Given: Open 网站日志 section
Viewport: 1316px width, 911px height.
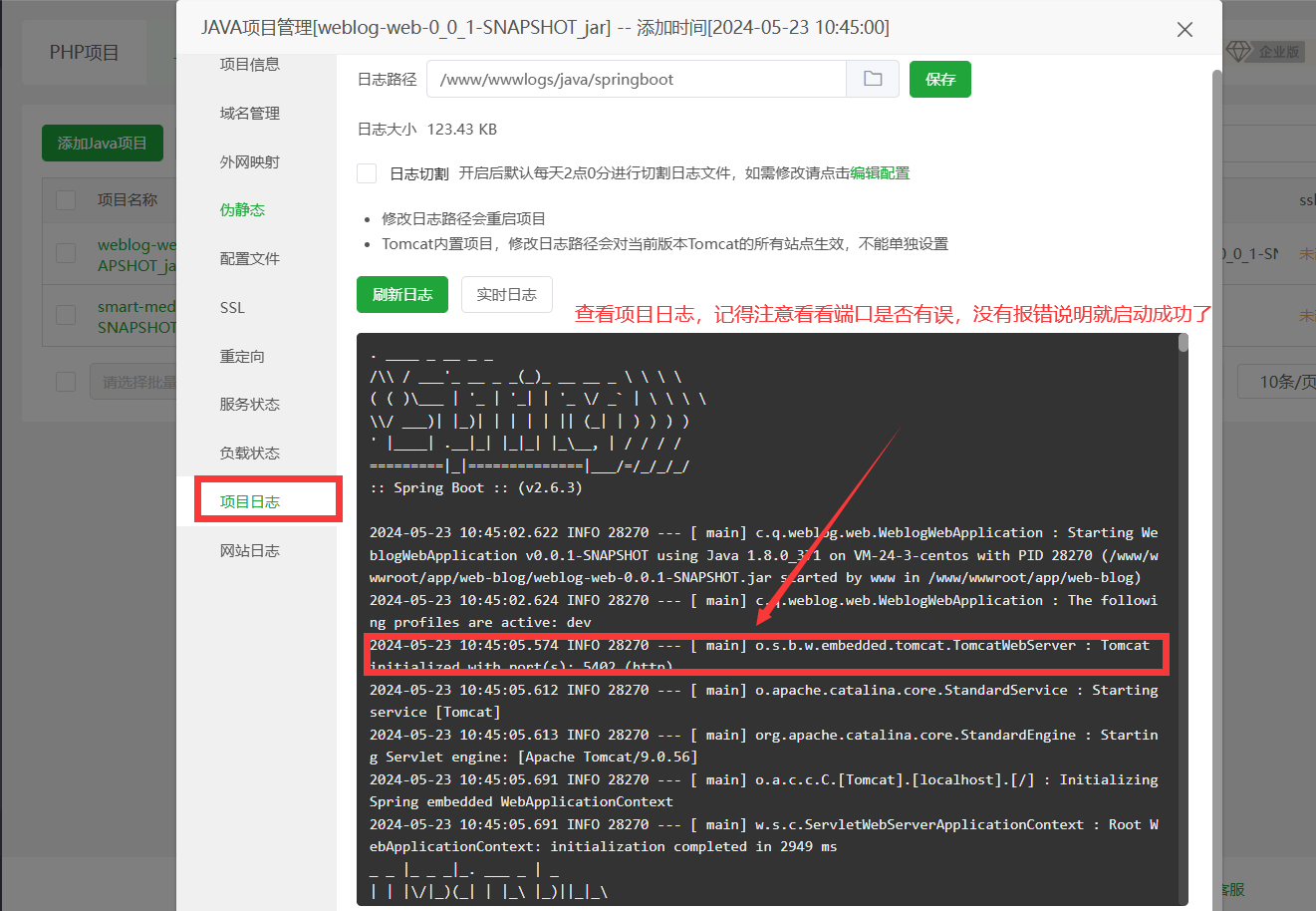Looking at the screenshot, I should pos(250,550).
